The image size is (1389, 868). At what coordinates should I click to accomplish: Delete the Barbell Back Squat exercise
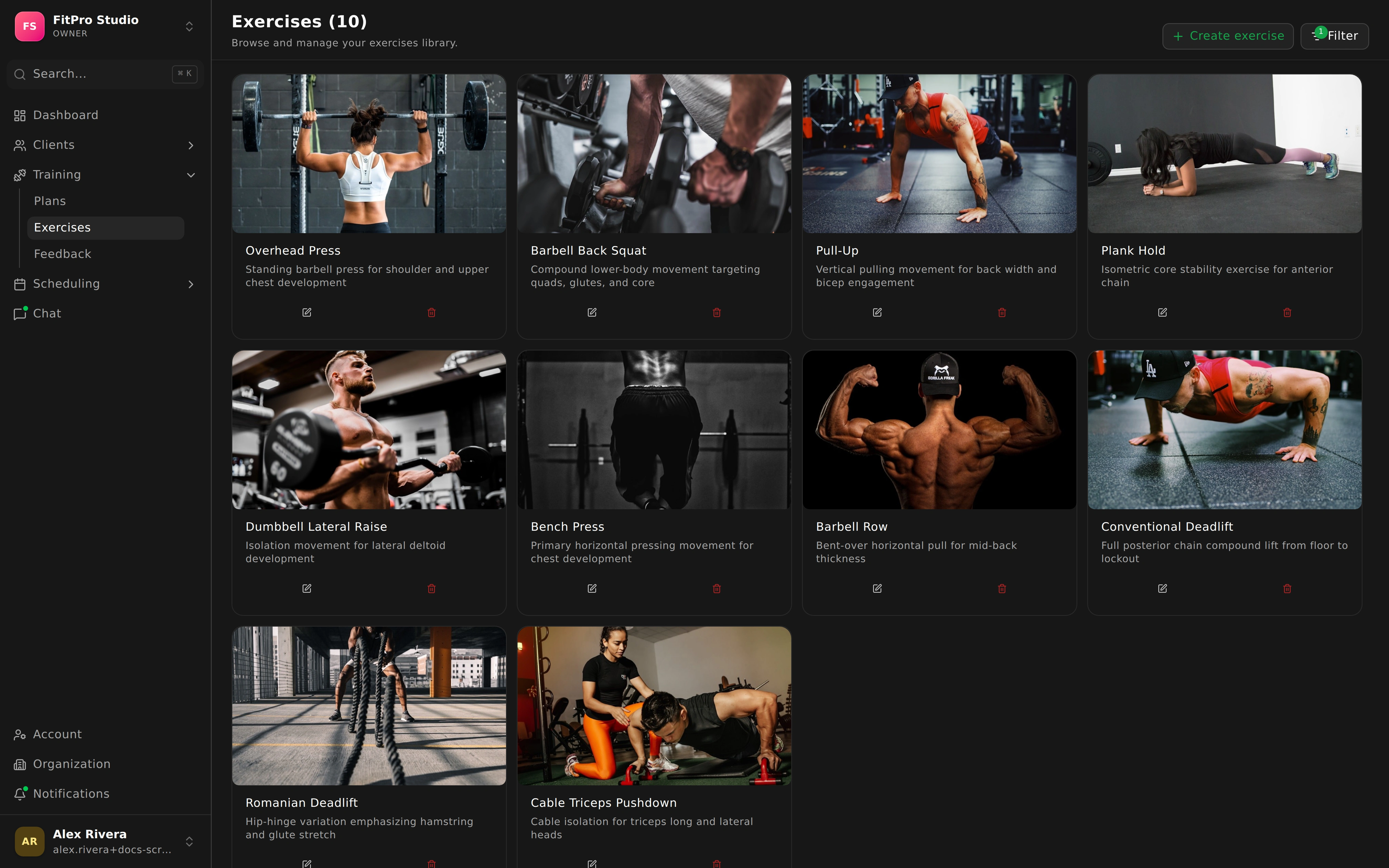coord(717,312)
